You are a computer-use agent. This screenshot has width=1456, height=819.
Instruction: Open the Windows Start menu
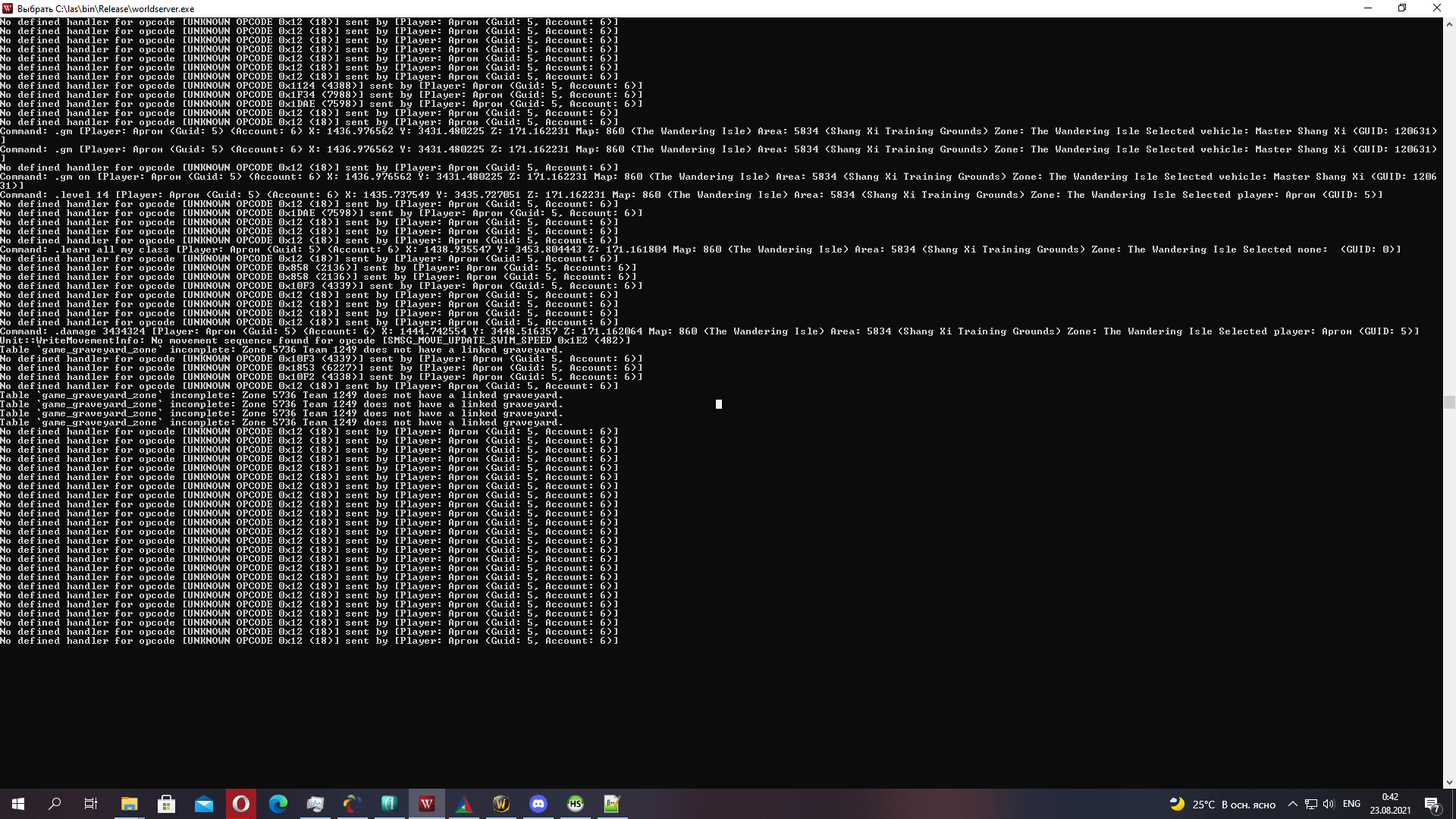(x=18, y=804)
